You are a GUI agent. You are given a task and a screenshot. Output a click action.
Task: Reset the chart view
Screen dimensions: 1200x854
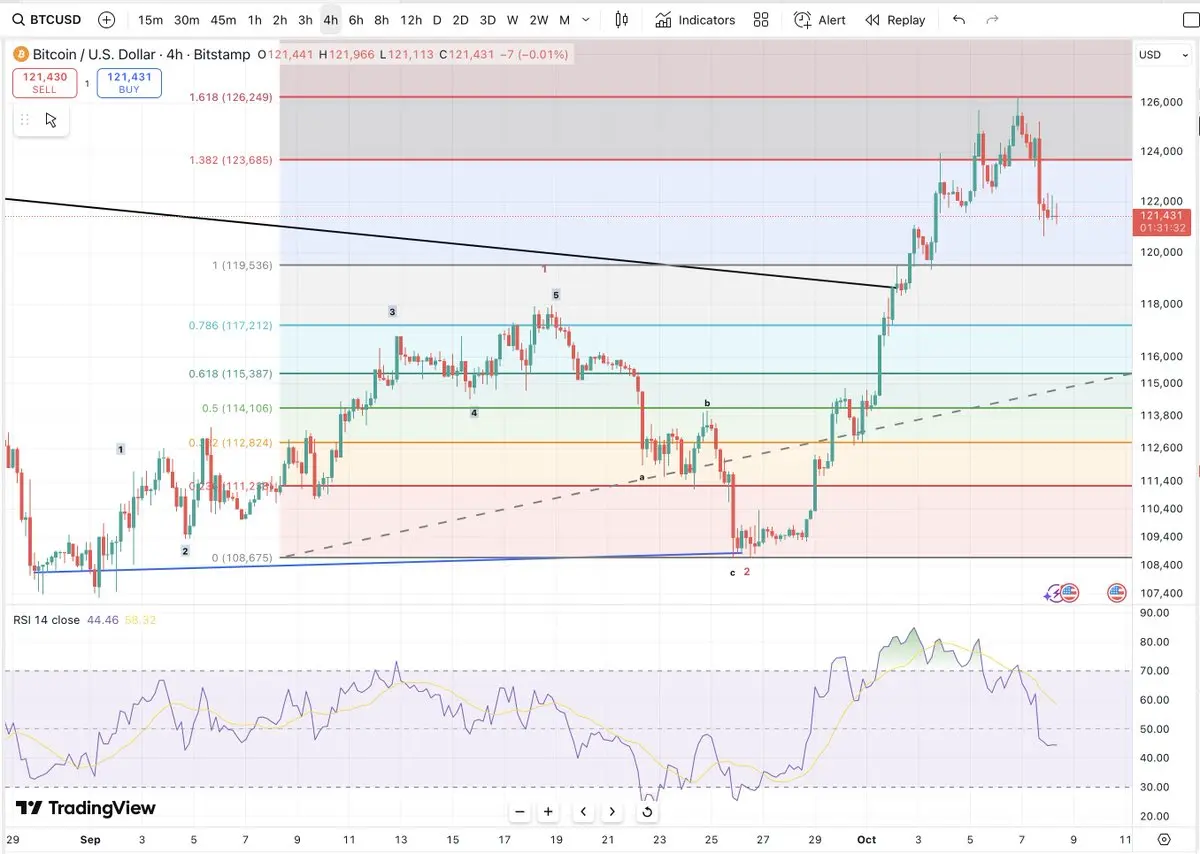[647, 812]
